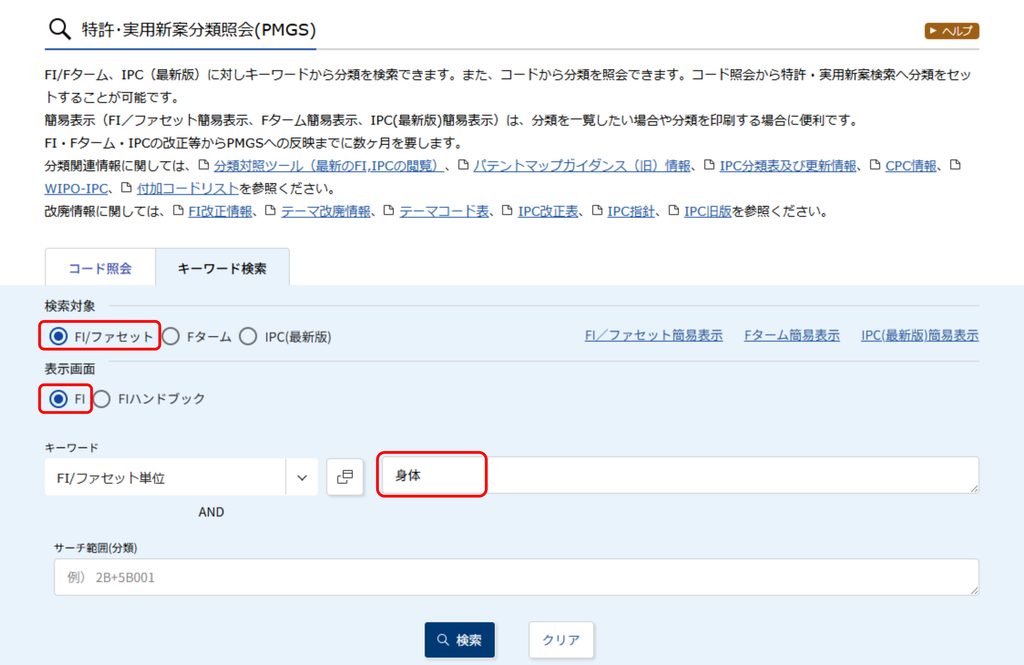Open the 分類対照ツール link
The width and height of the screenshot is (1024, 665).
328,166
